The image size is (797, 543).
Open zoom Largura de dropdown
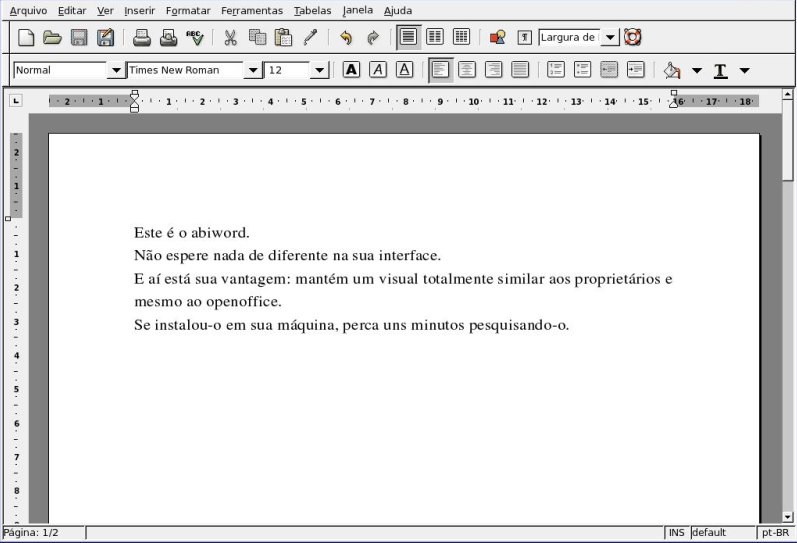tap(610, 37)
